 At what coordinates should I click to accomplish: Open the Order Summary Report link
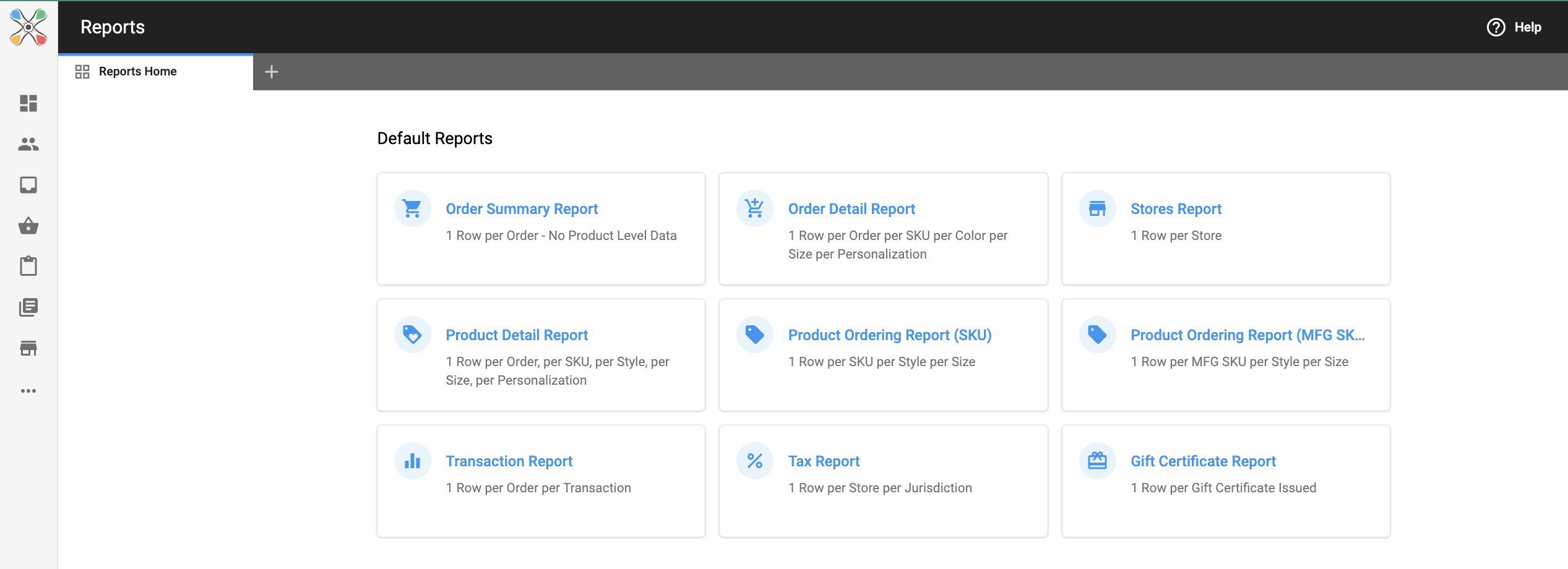(522, 209)
